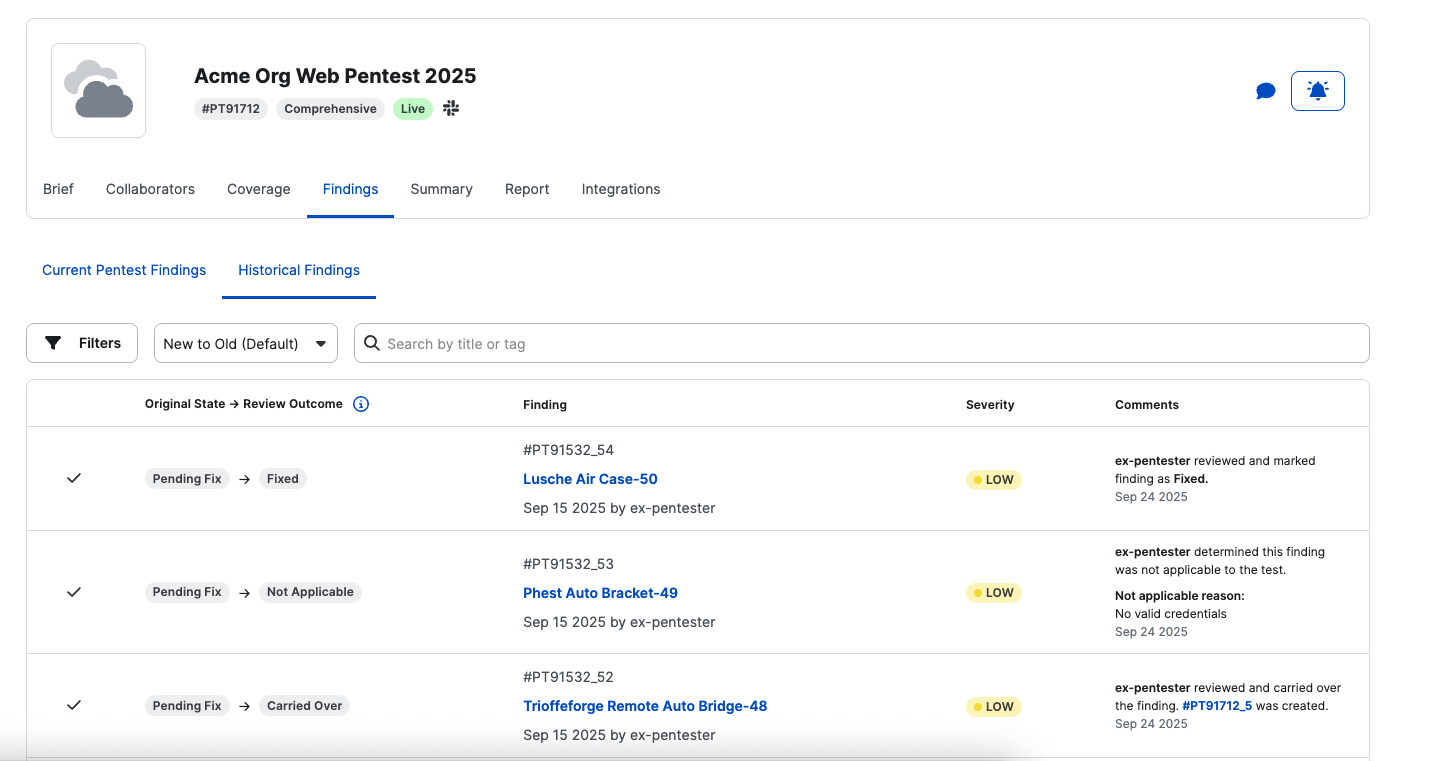Click the Live status badge
Screen dimensions: 1431x761
tap(412, 109)
